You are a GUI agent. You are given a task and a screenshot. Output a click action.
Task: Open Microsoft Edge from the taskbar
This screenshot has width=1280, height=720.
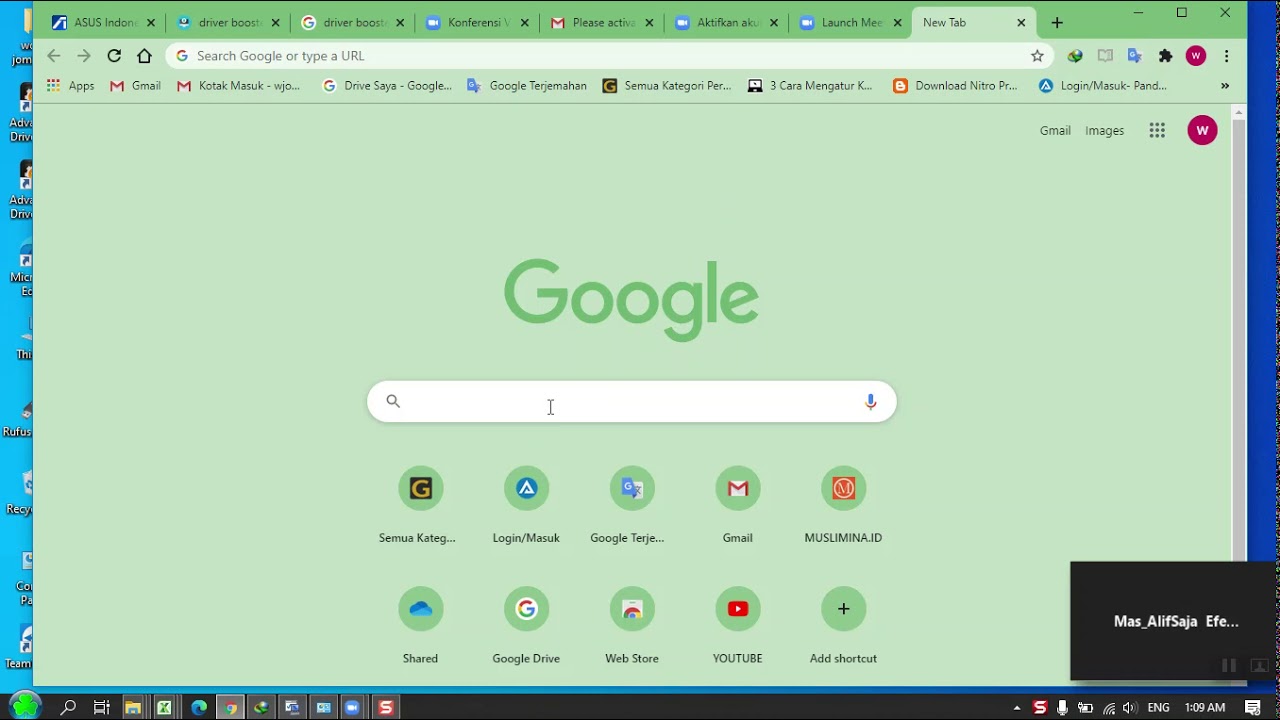199,708
